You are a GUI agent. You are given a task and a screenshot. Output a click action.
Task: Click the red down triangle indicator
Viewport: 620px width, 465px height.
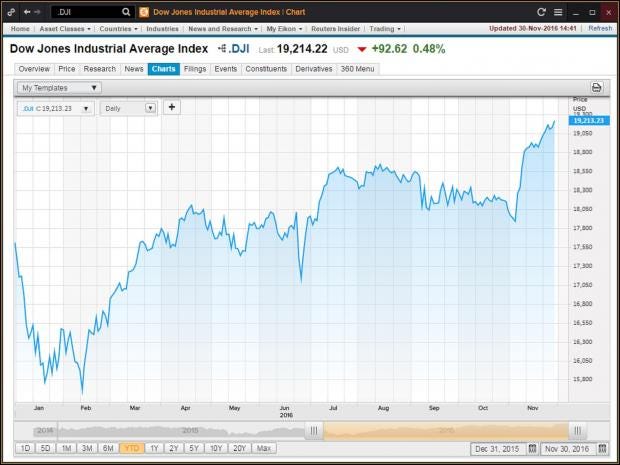(x=362, y=49)
